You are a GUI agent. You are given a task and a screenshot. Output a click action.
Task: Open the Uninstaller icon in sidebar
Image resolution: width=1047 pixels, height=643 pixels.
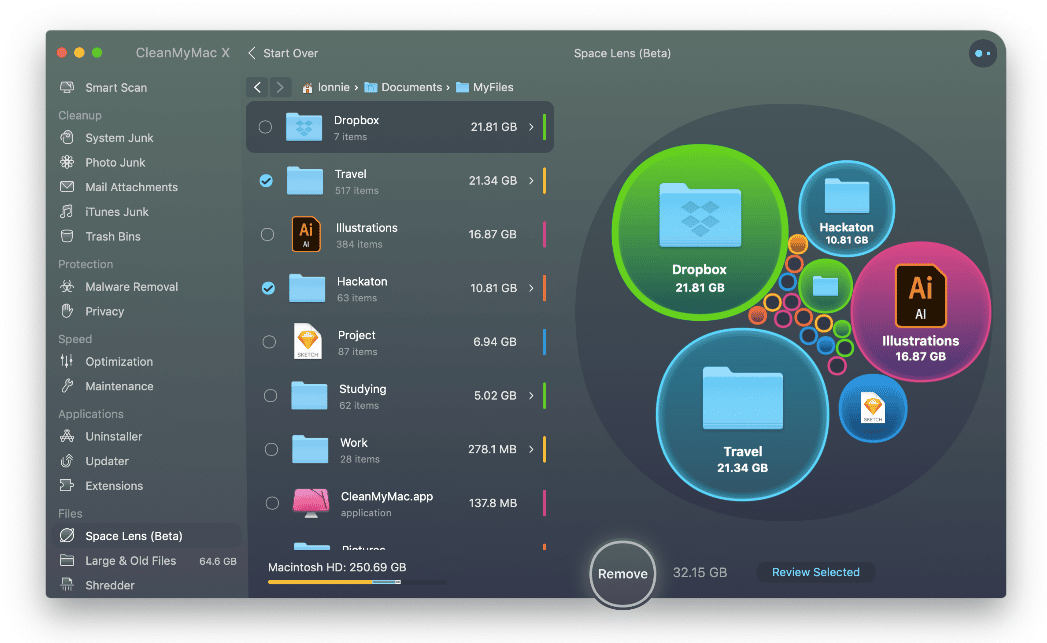[x=67, y=437]
